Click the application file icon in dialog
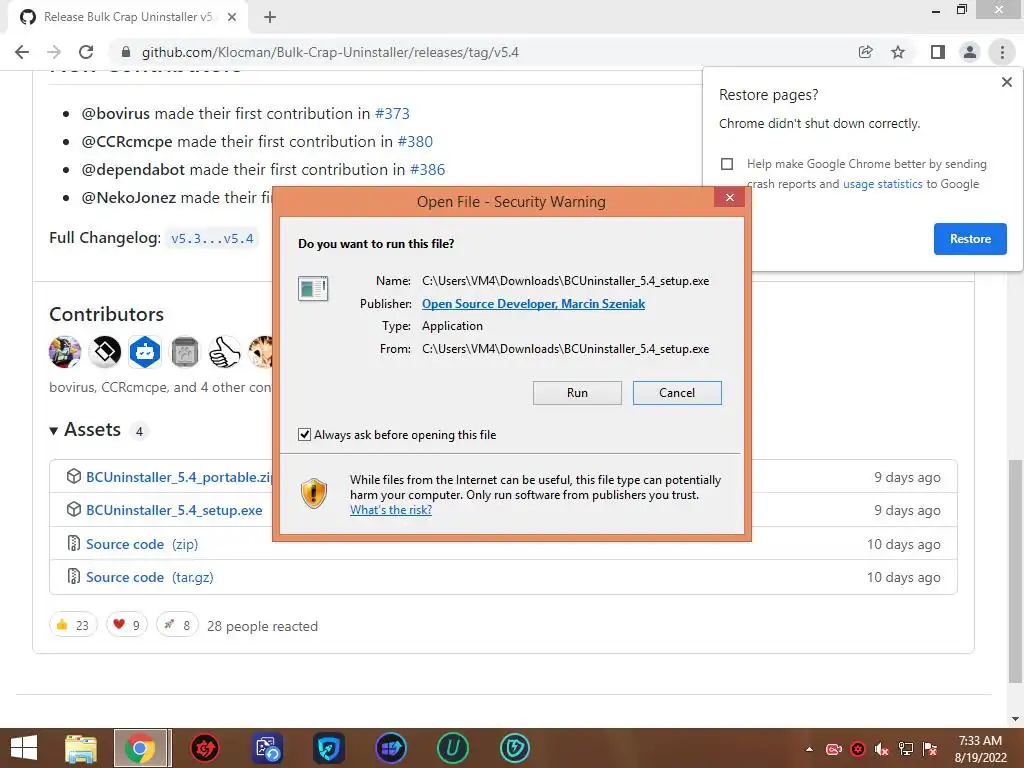 (313, 288)
